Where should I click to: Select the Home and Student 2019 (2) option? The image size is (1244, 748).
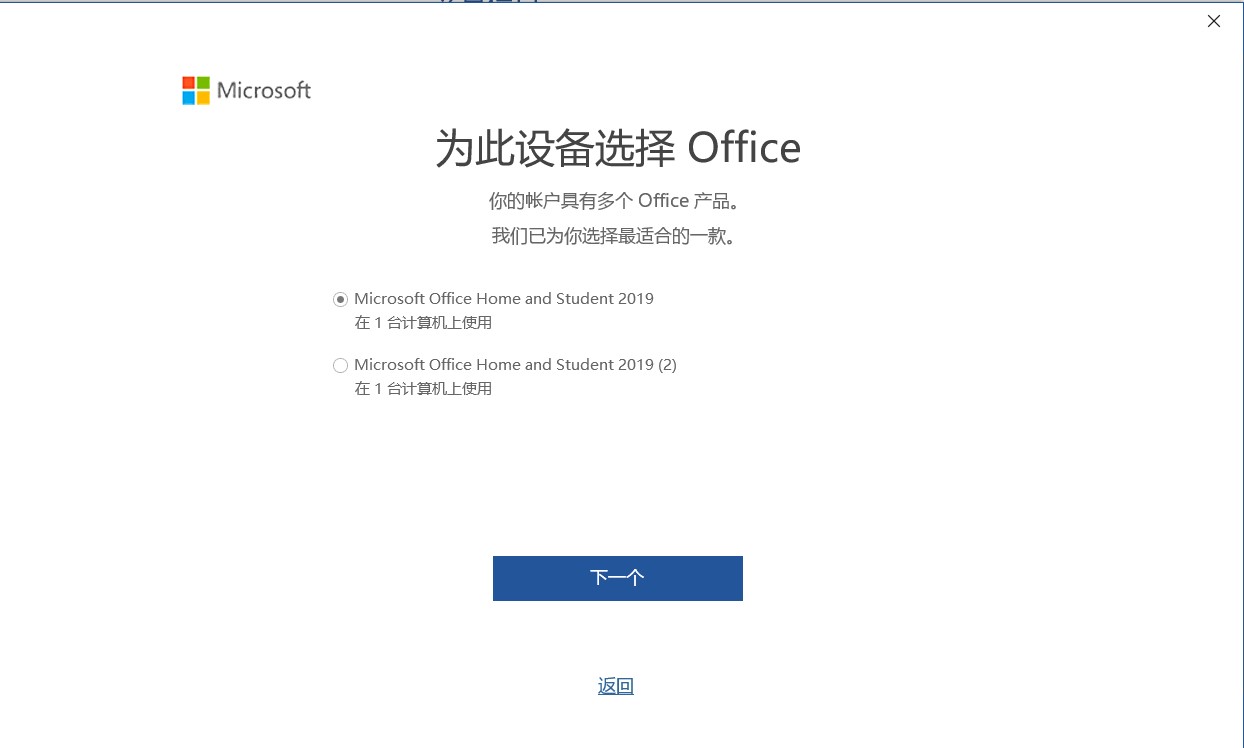pyautogui.click(x=341, y=365)
